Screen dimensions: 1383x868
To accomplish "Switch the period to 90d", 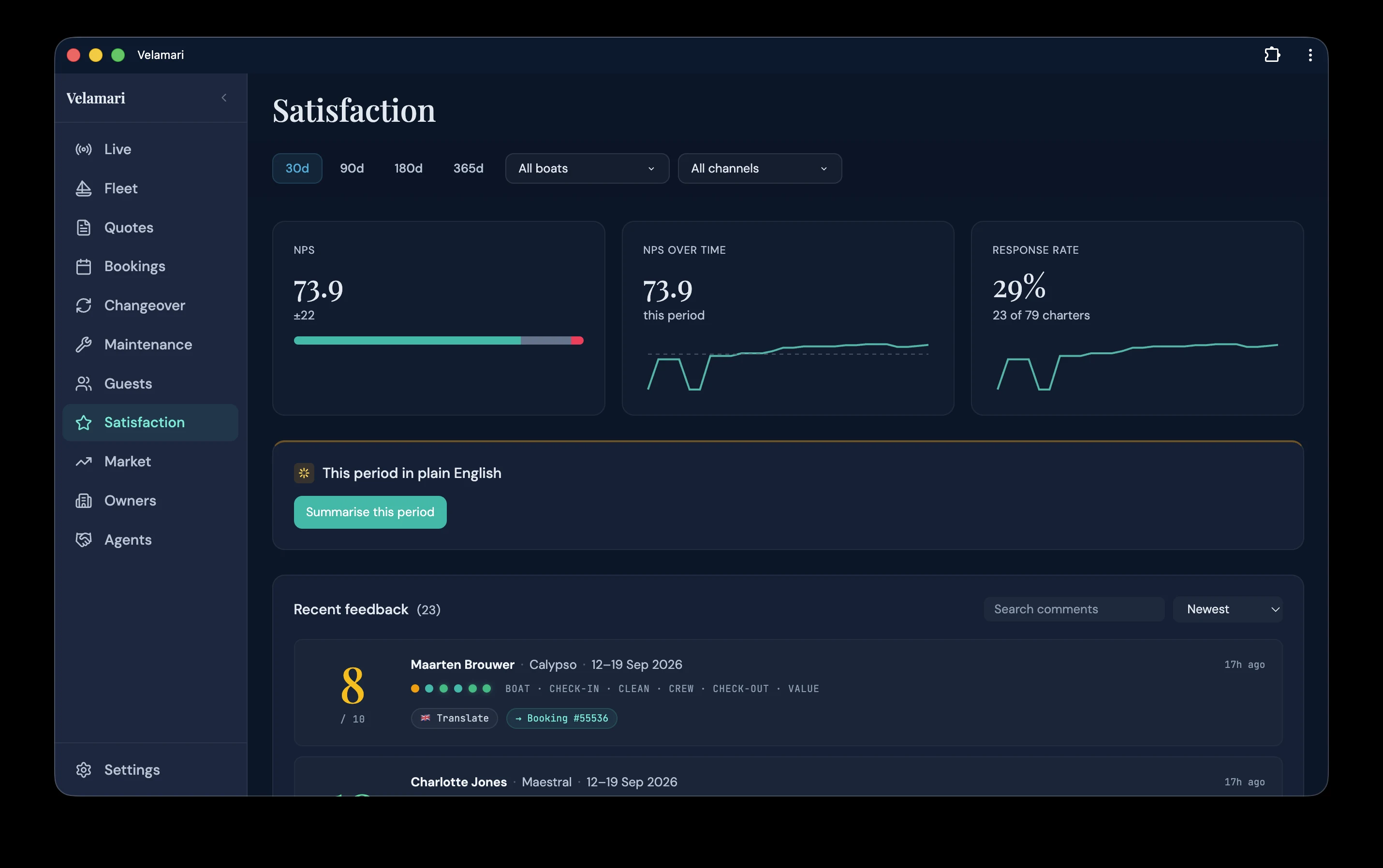I will [x=352, y=168].
